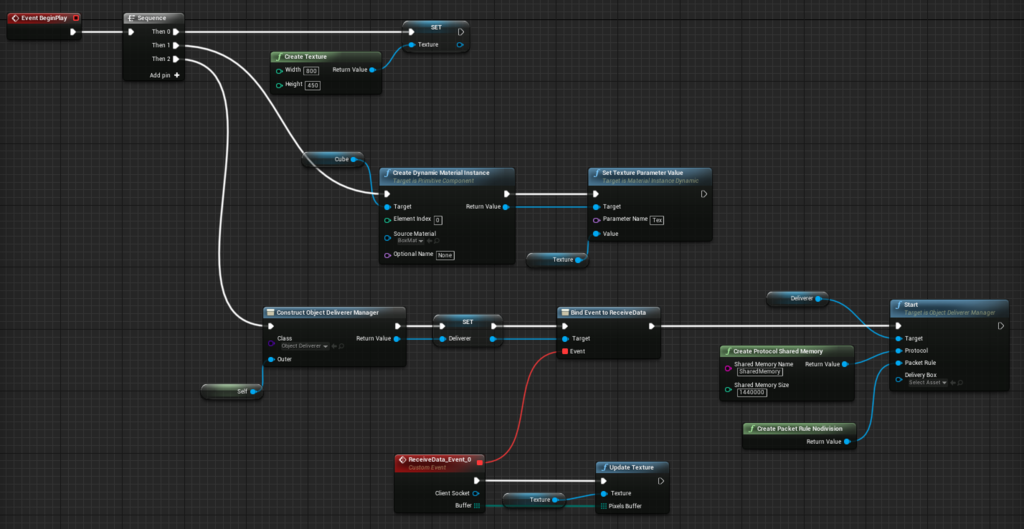Click the Value pin on Set Texture Parameter Value
This screenshot has width=1024, height=529.
point(596,234)
